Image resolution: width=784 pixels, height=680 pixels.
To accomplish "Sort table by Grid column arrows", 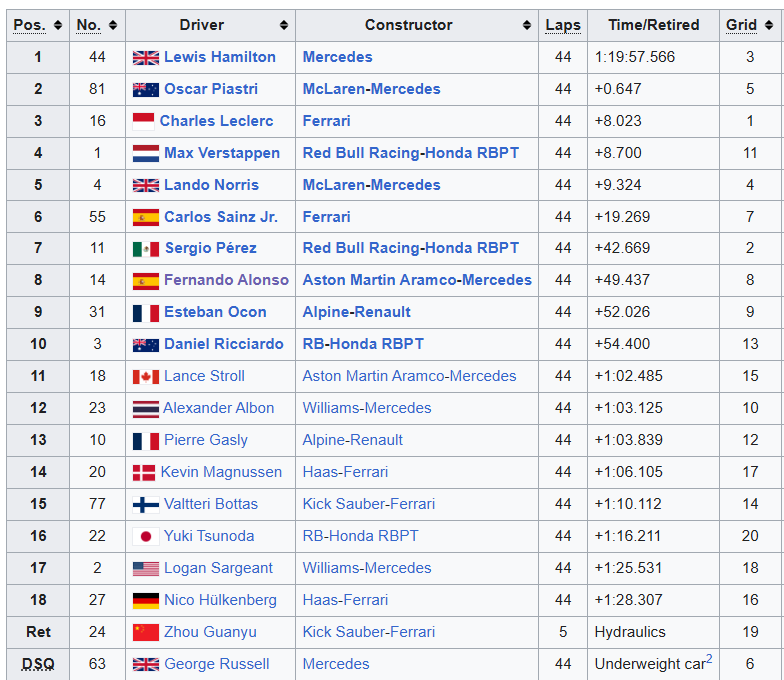I will click(x=769, y=25).
